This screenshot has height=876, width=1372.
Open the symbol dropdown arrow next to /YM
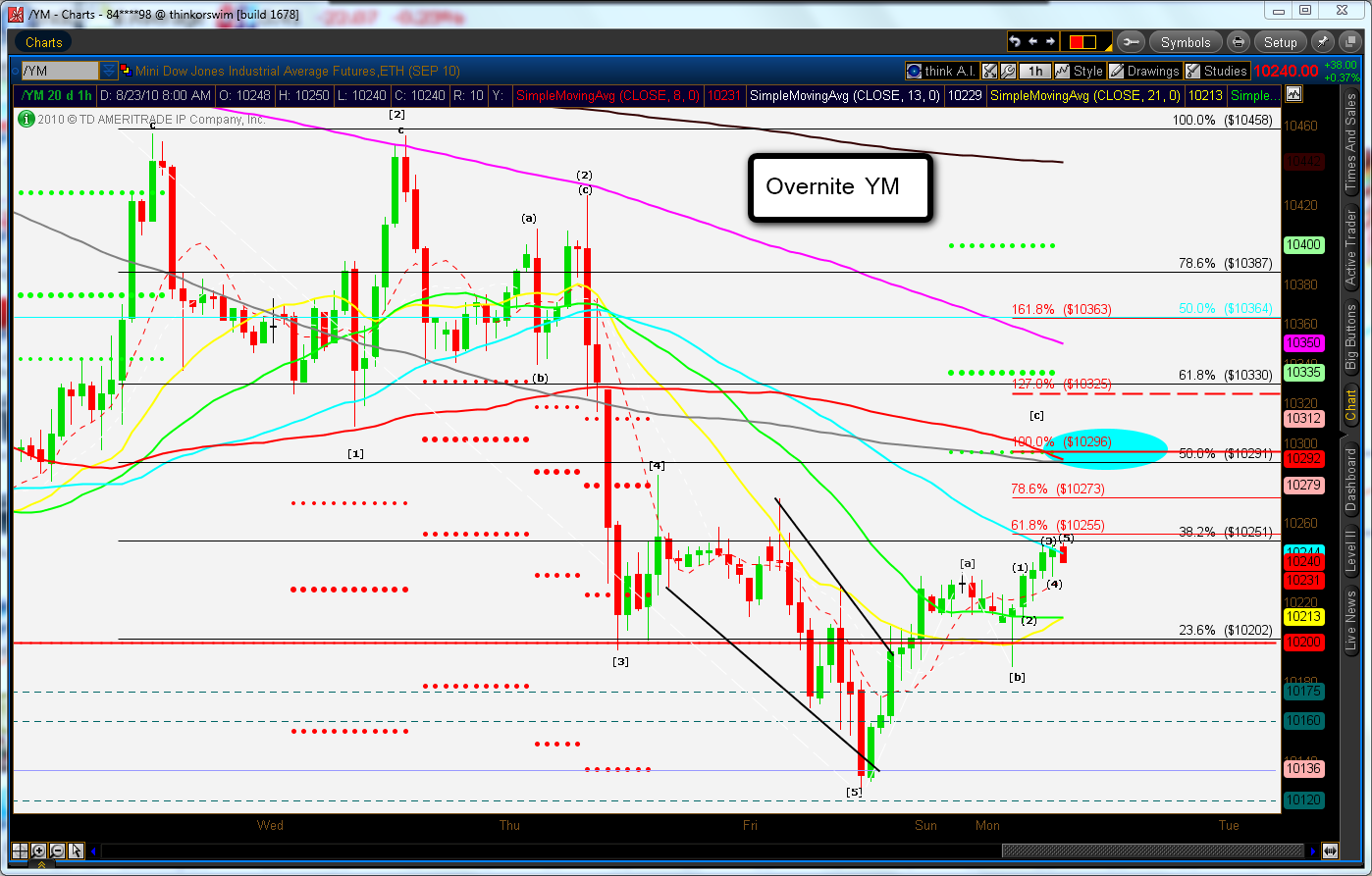[x=109, y=71]
